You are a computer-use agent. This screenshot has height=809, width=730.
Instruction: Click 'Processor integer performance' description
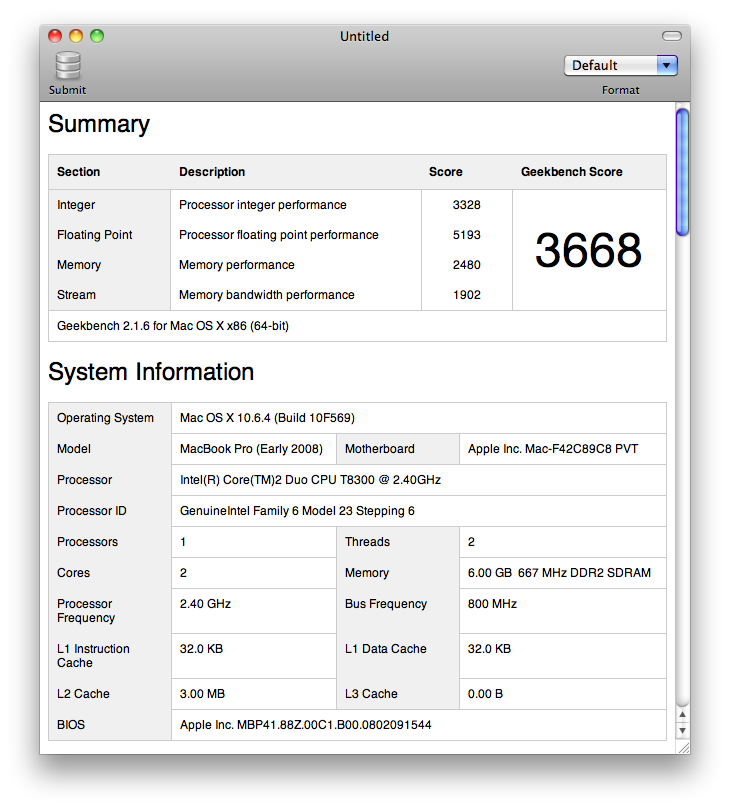(263, 205)
